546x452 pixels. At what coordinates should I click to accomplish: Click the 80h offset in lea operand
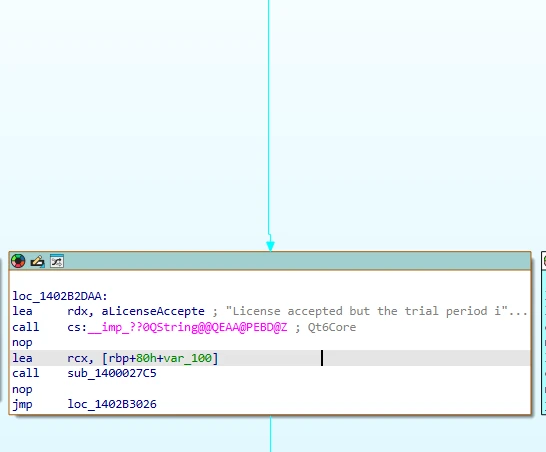pos(146,358)
